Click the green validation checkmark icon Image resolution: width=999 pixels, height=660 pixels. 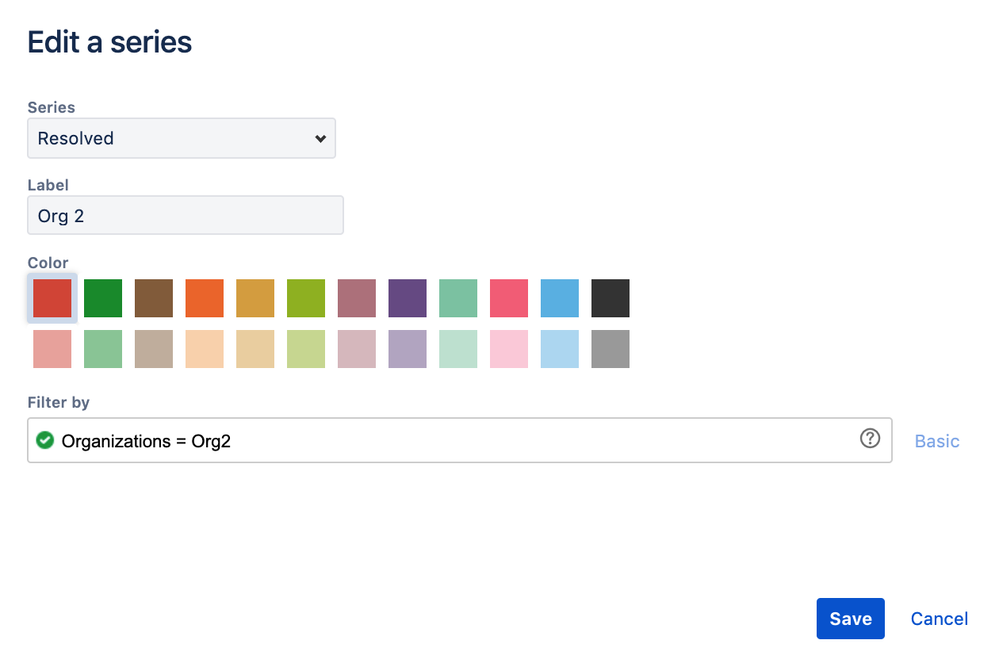[45, 440]
